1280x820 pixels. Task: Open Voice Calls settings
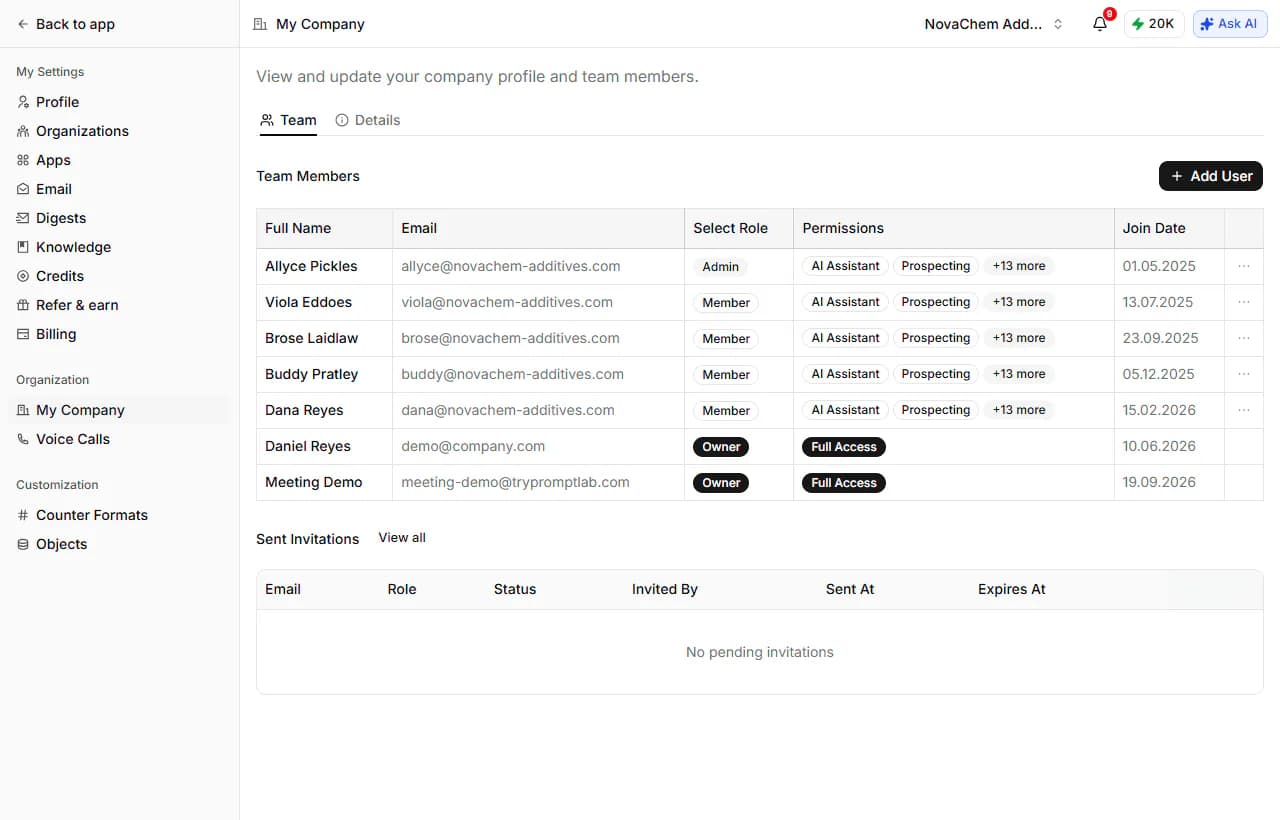pos(73,439)
